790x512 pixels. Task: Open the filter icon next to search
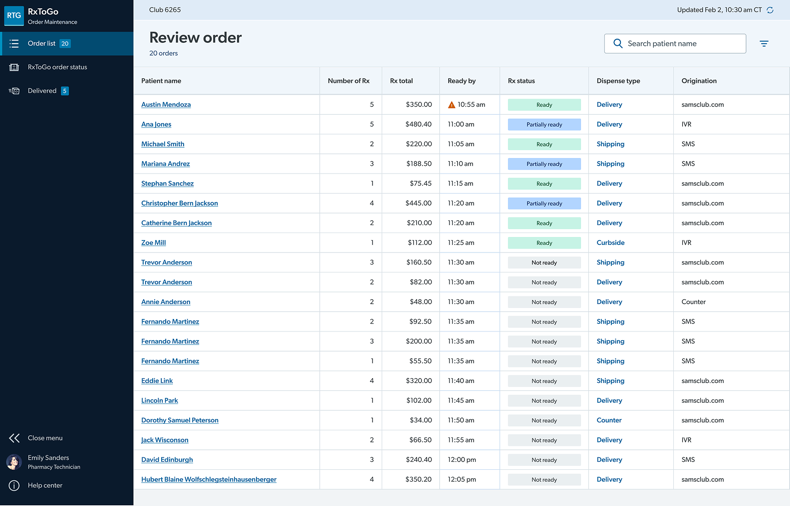764,44
